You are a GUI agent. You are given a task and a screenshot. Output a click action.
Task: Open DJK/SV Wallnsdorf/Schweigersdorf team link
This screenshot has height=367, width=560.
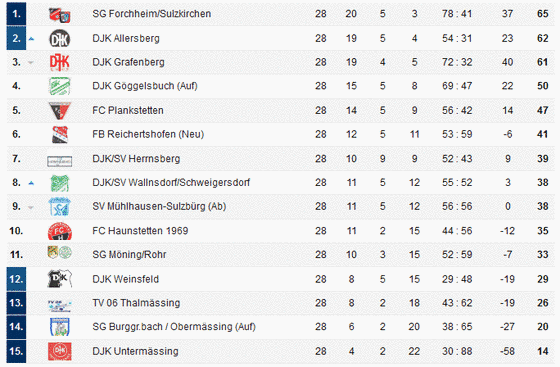coord(171,183)
